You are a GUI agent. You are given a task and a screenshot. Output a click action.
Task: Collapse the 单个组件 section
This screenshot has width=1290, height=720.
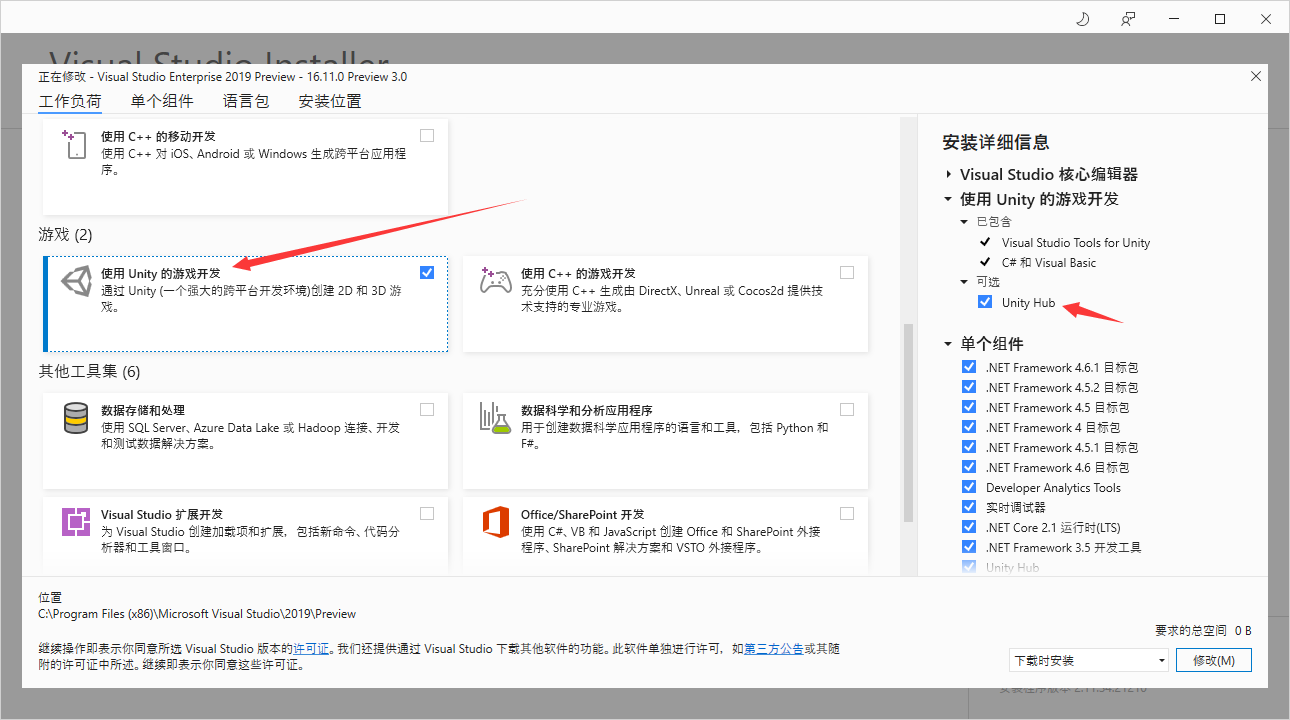948,344
